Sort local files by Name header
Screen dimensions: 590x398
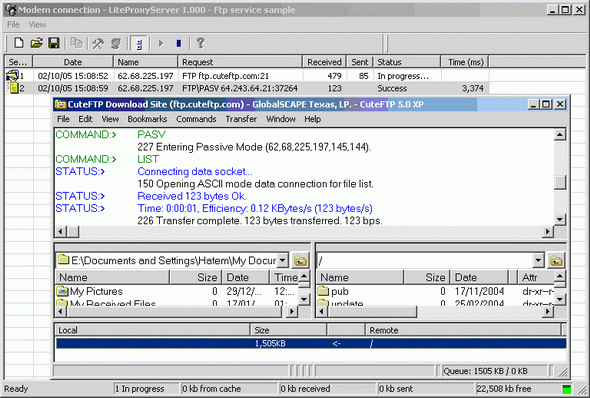tap(112, 278)
